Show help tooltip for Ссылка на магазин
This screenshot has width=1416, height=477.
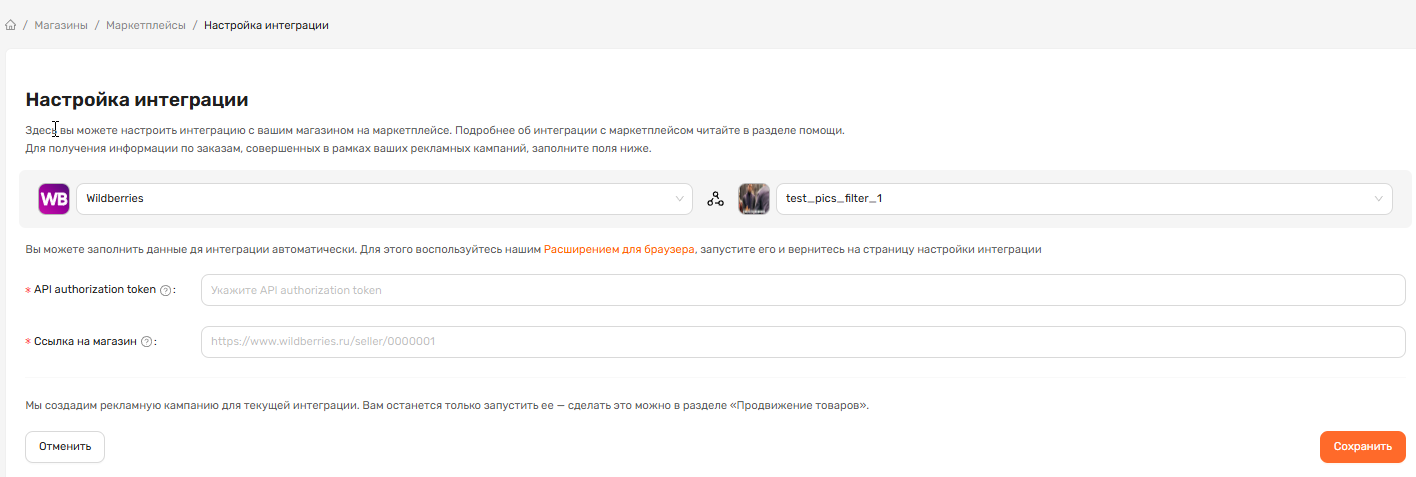pyautogui.click(x=147, y=342)
